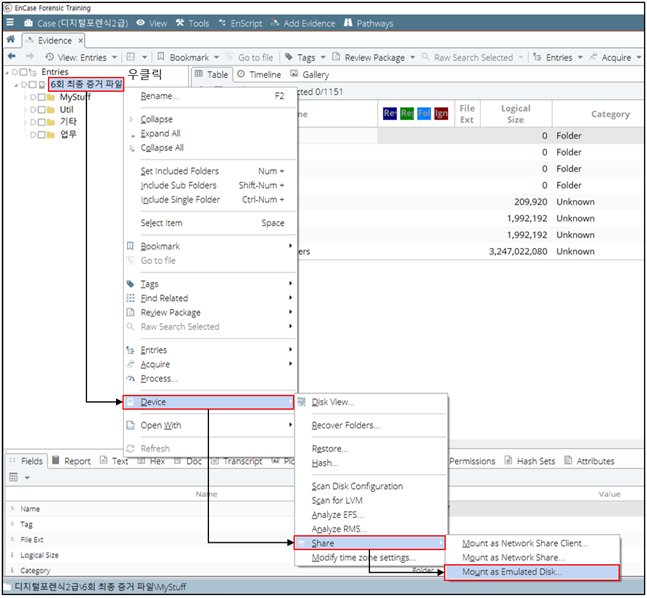Click the blue Rev column icon
This screenshot has height=598, width=647.
click(390, 113)
